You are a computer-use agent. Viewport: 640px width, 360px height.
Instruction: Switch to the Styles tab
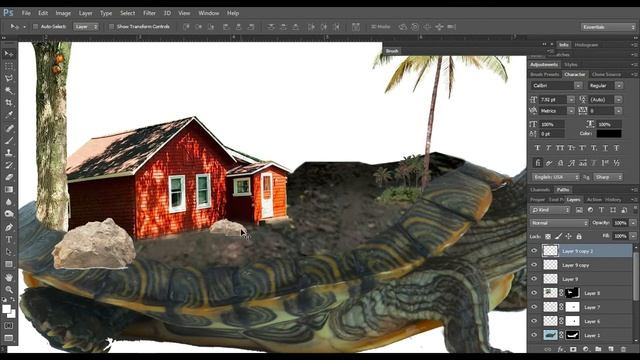571,64
